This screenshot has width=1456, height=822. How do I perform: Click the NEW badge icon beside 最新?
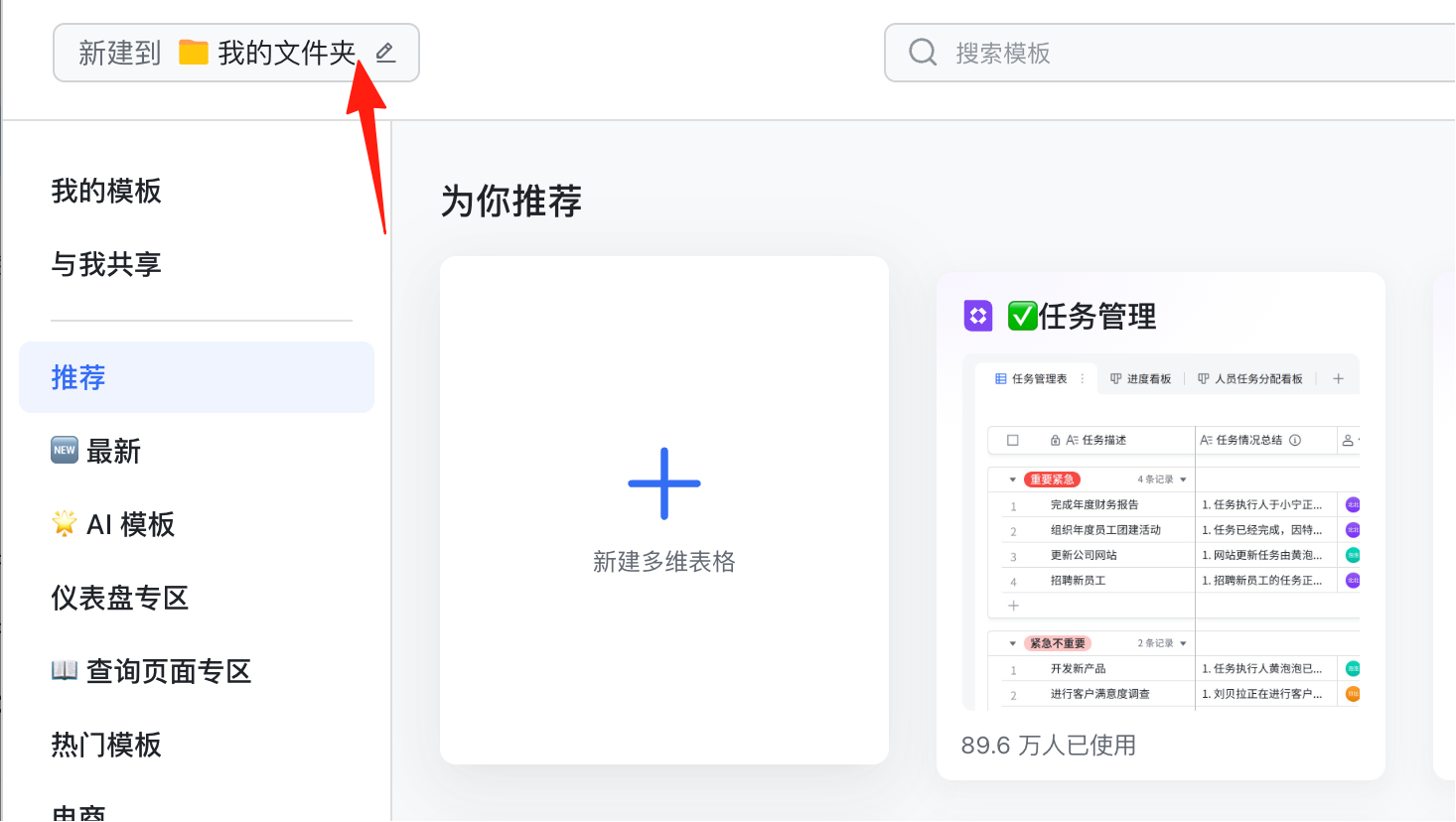pyautogui.click(x=65, y=450)
